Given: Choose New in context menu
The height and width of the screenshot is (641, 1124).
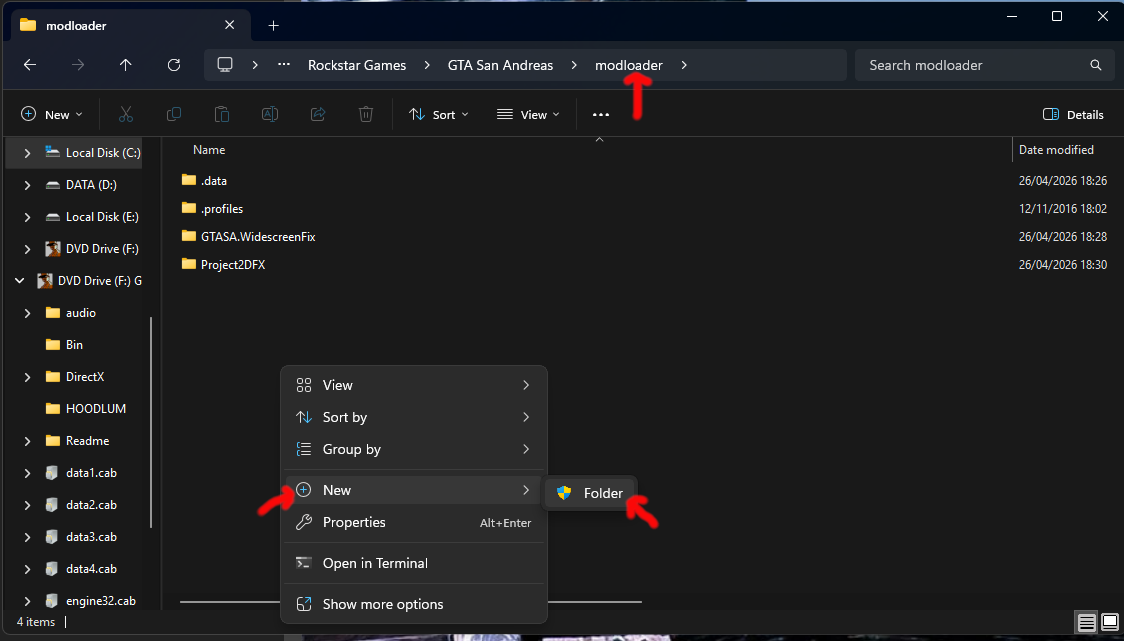Looking at the screenshot, I should point(414,490).
